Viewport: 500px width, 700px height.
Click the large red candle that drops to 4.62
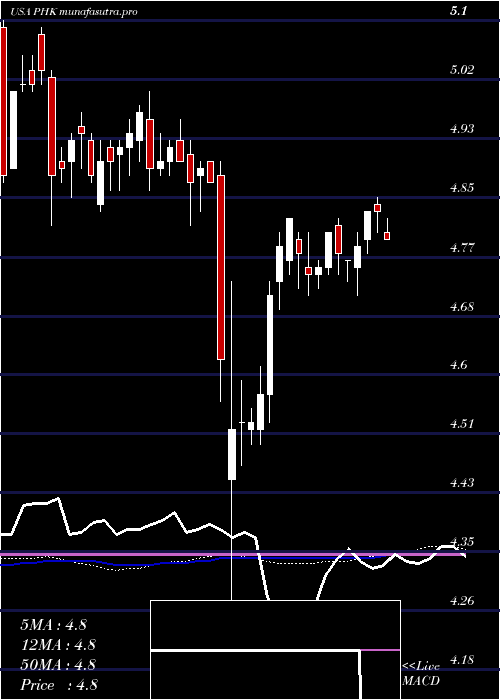[x=221, y=267]
